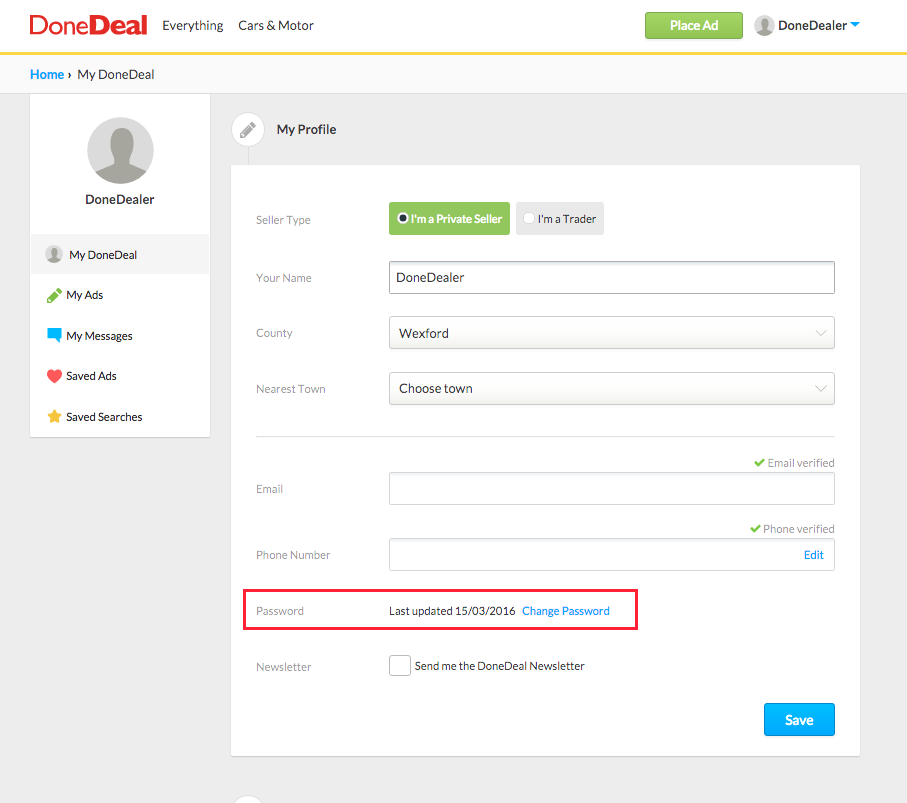Open the County dropdown showing Wexford

coord(611,333)
